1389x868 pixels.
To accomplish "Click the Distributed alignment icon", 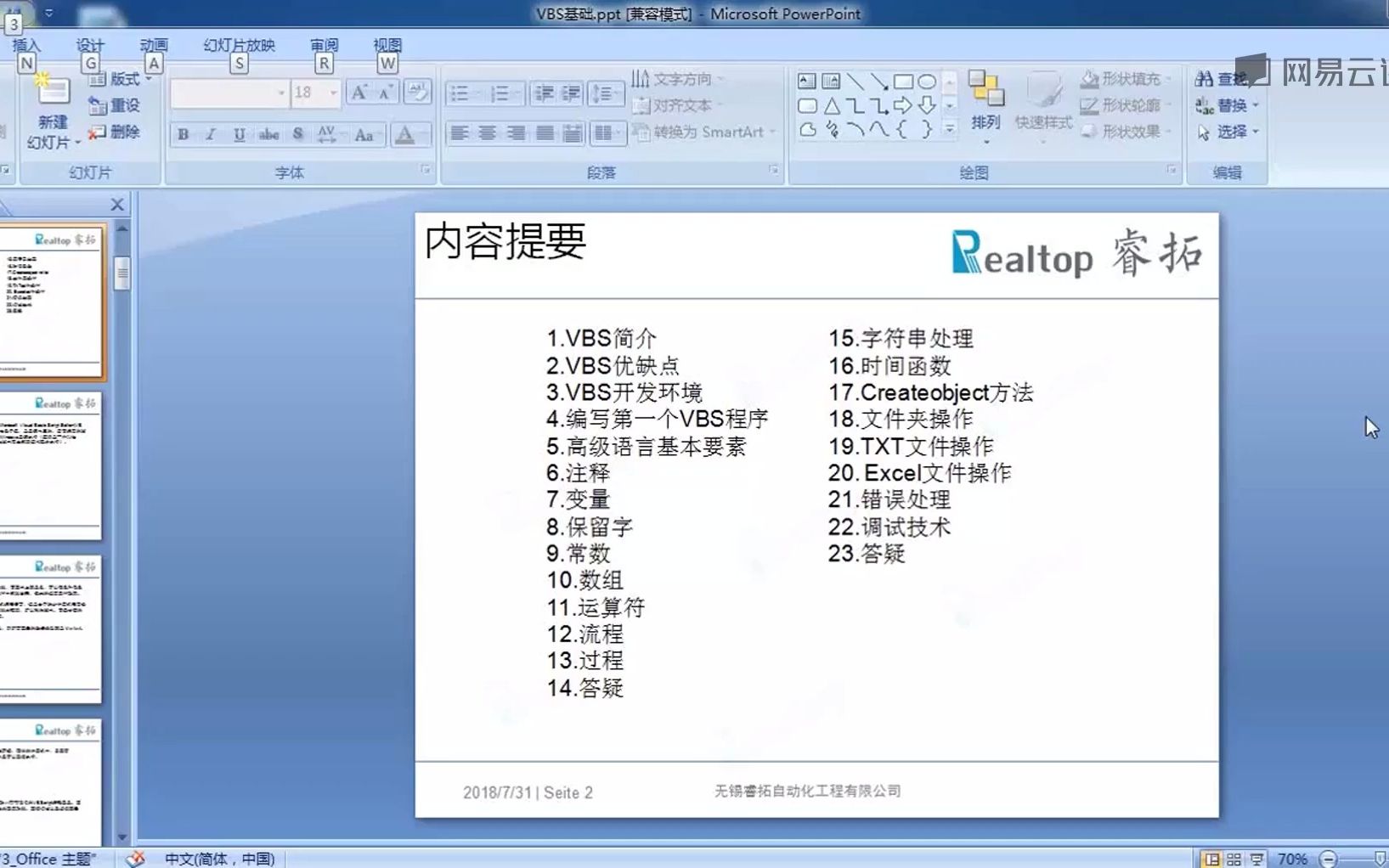I will pyautogui.click(x=573, y=132).
